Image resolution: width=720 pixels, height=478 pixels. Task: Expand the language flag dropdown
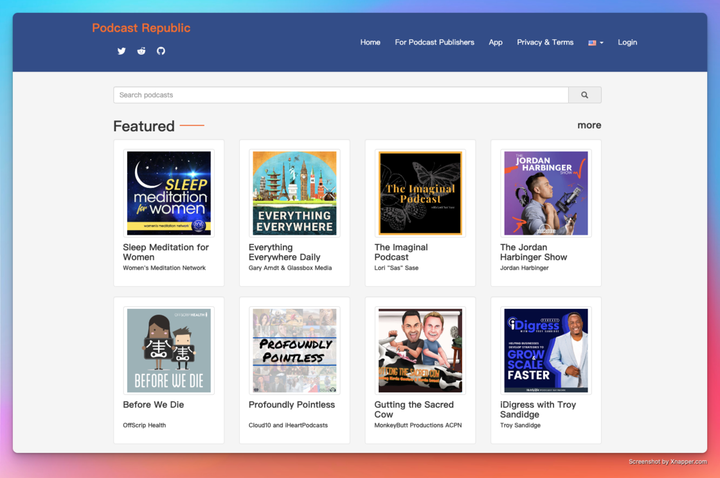(596, 43)
